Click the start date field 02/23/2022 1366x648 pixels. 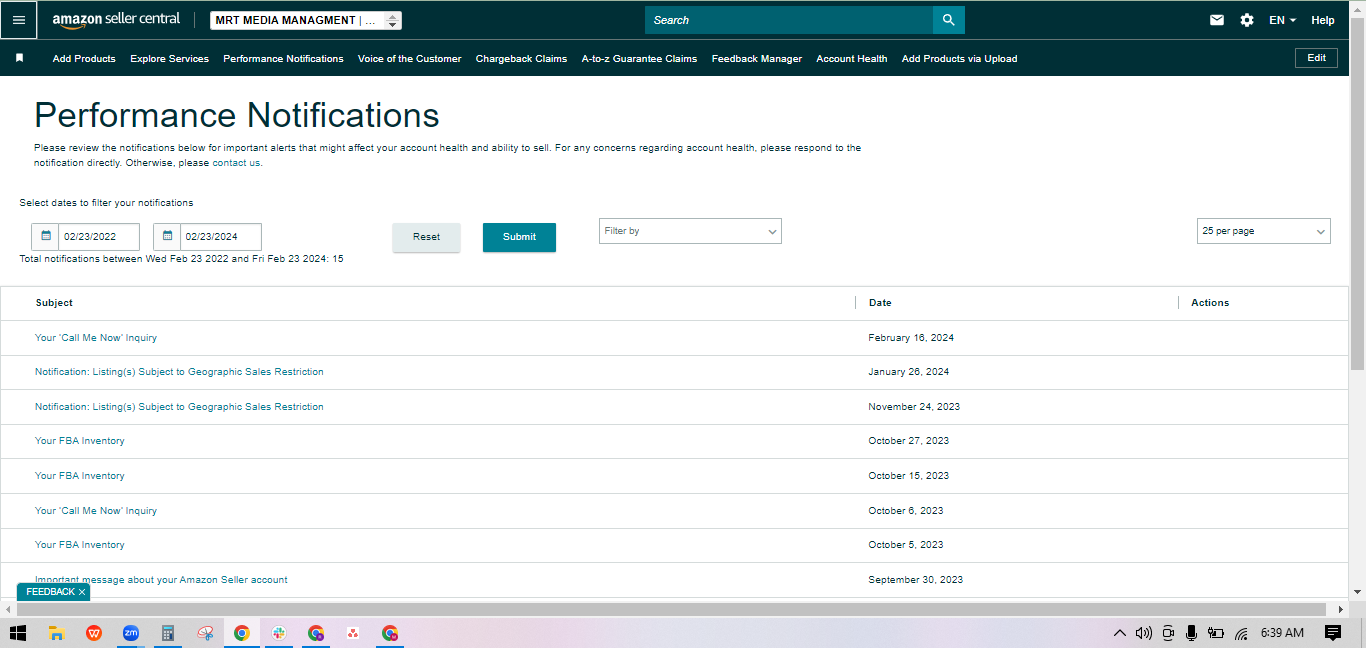98,237
